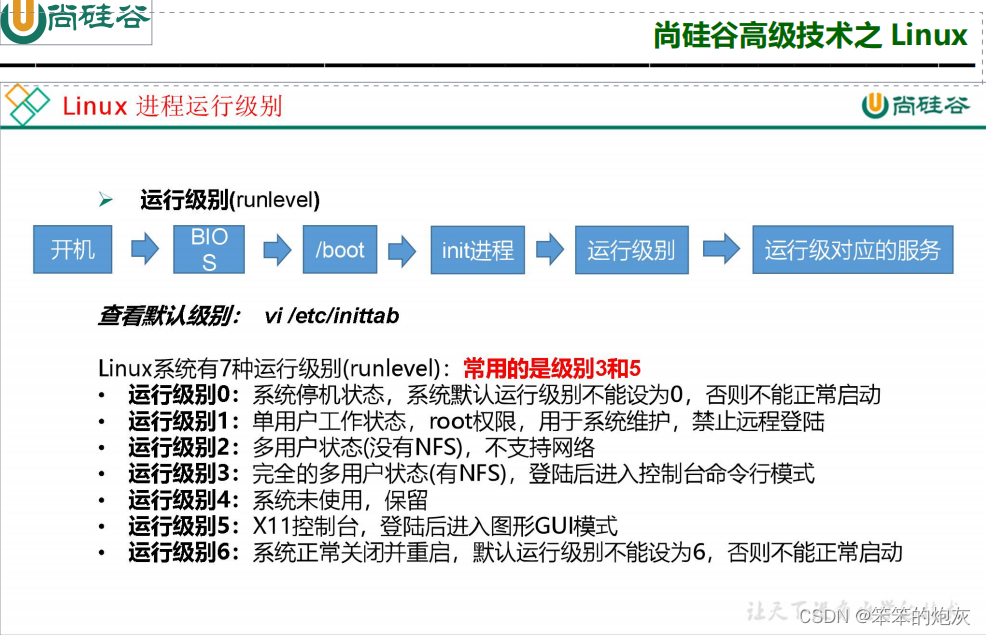Select the command text vi /etc/inittab
The height and width of the screenshot is (635, 986).
pyautogui.click(x=332, y=316)
